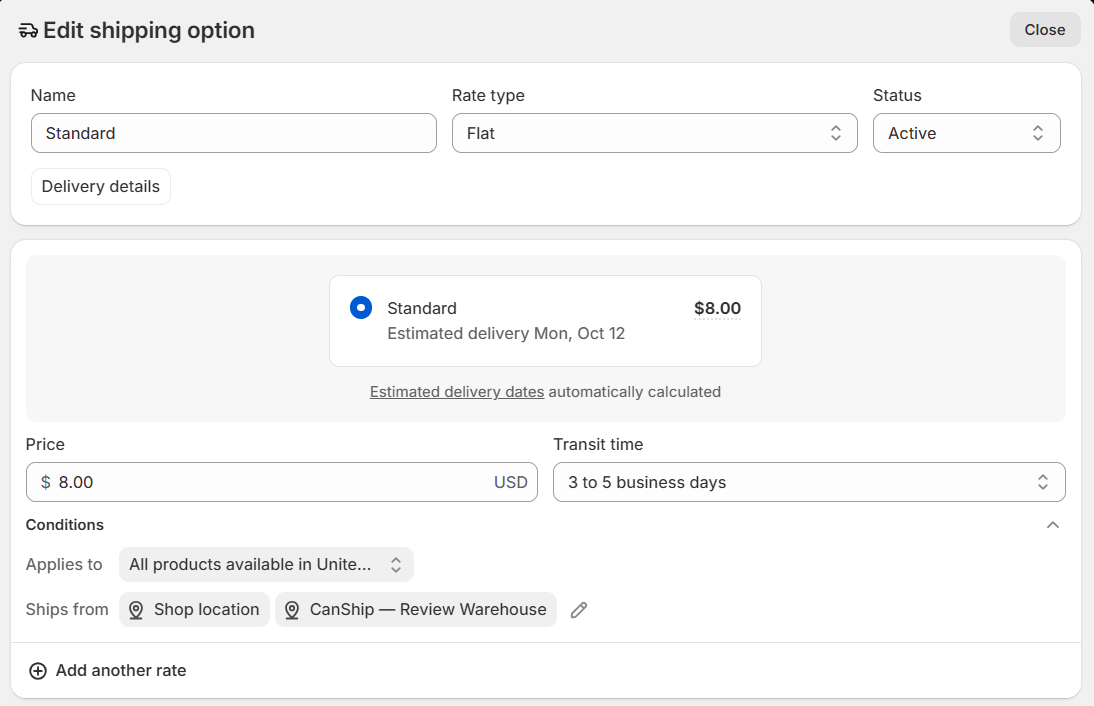Open the Status dropdown showing Active
The width and height of the screenshot is (1094, 706).
click(x=966, y=133)
